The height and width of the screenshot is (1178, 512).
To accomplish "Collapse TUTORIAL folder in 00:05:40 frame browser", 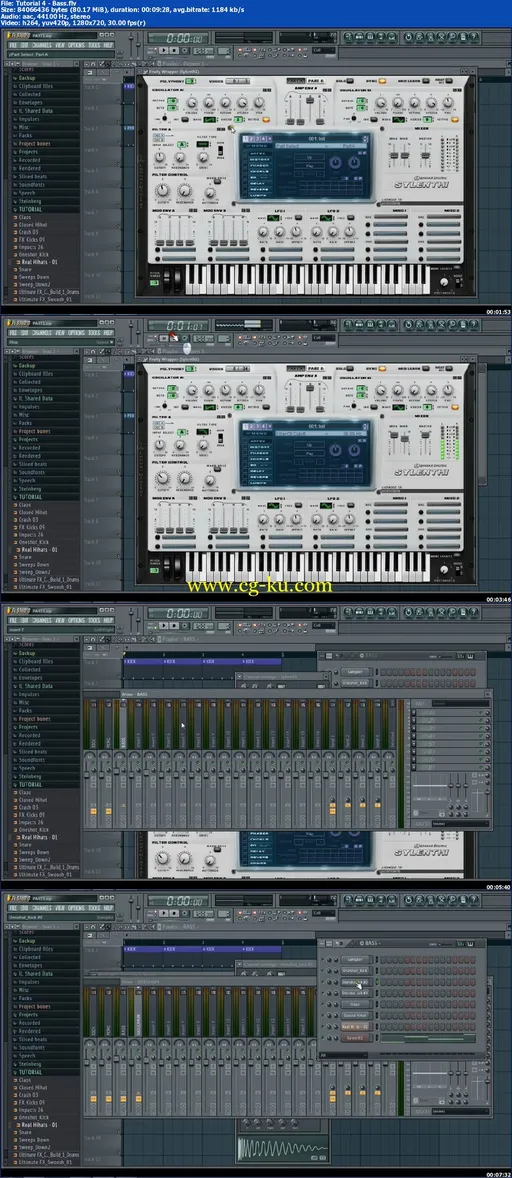I will (x=30, y=785).
